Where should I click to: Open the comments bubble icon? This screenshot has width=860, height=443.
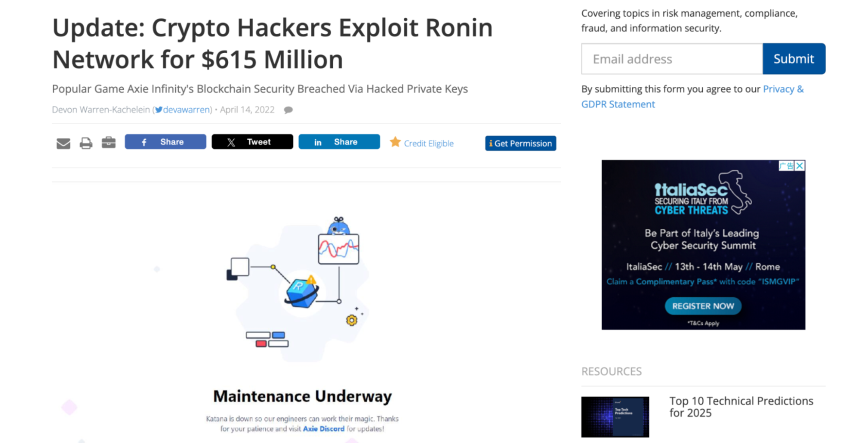coord(288,110)
